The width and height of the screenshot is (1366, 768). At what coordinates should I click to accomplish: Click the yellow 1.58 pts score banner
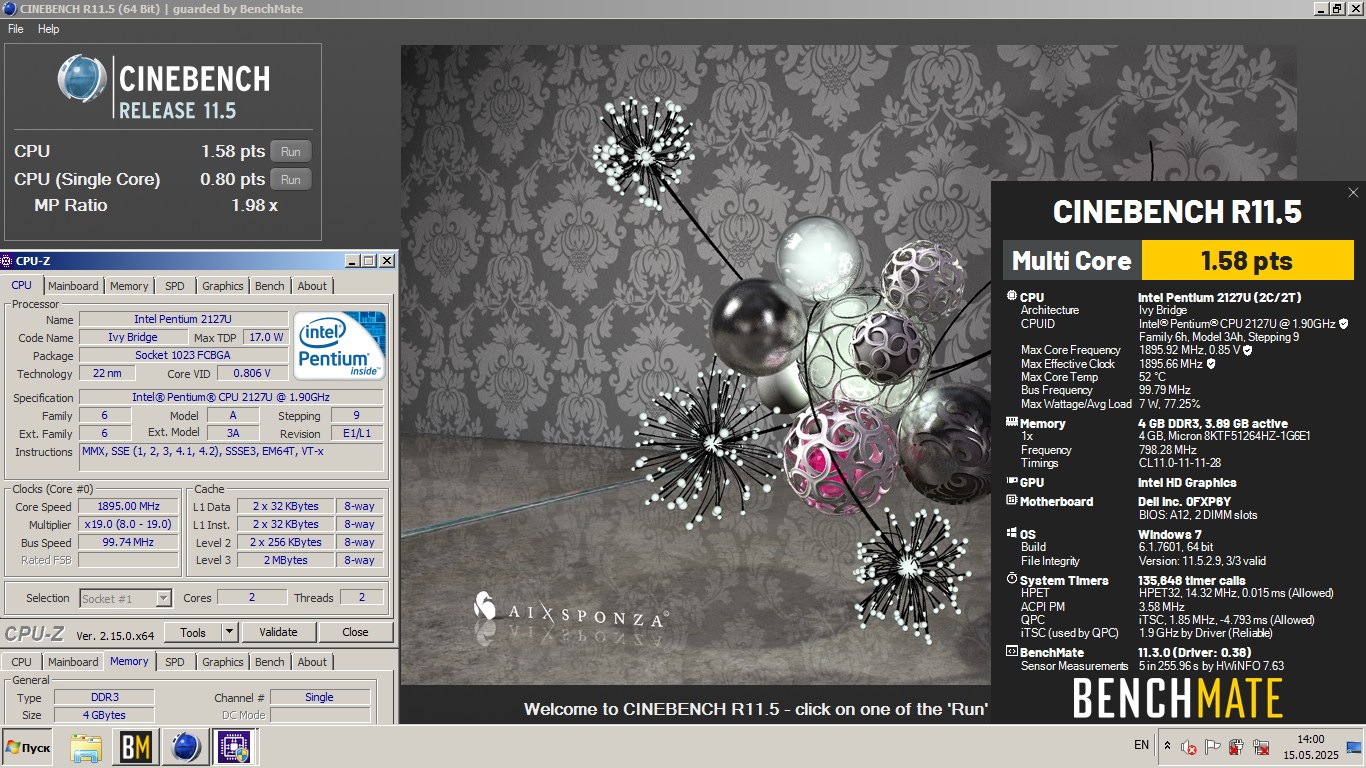click(1247, 261)
